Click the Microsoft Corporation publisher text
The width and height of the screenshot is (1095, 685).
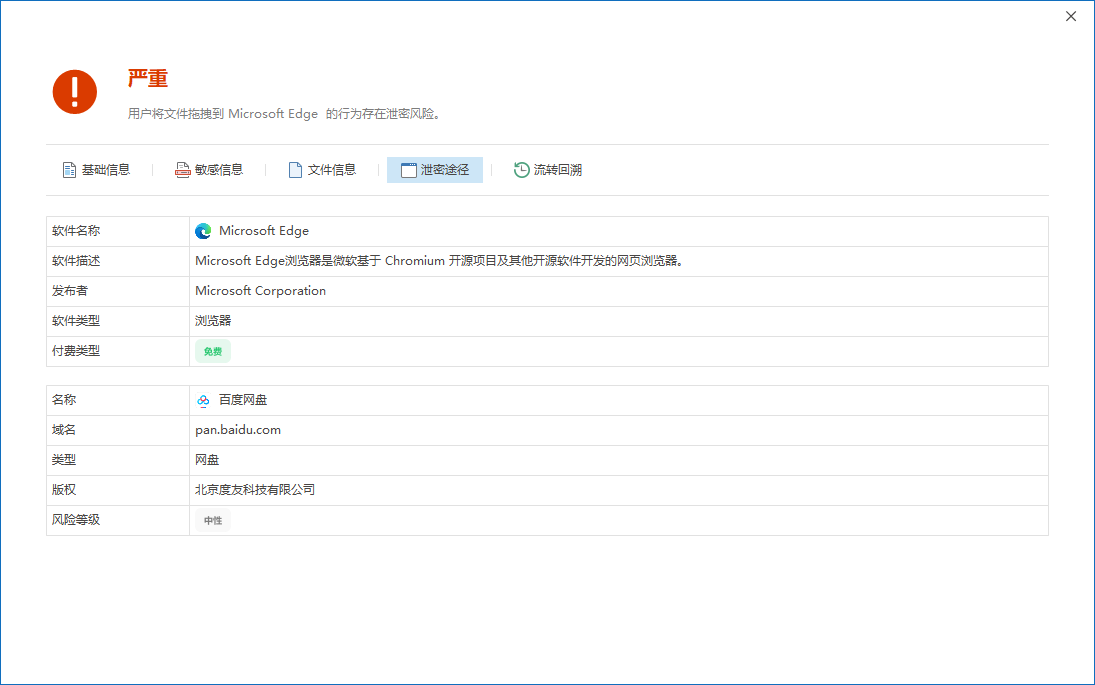[261, 291]
